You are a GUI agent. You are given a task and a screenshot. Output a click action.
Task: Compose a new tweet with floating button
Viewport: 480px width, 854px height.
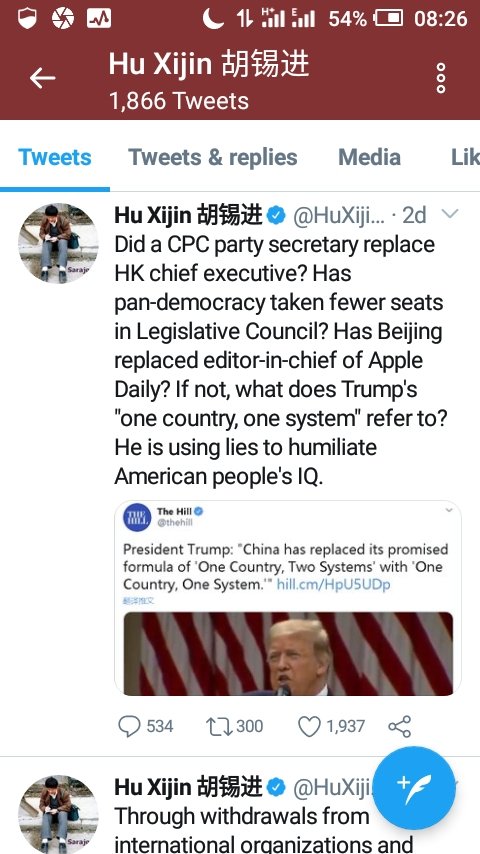pos(415,788)
